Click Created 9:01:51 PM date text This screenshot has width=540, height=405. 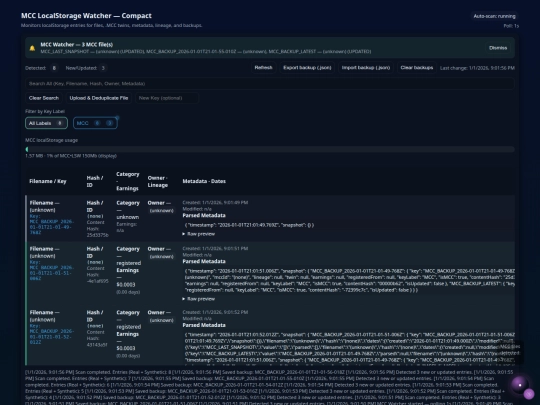pos(215,248)
